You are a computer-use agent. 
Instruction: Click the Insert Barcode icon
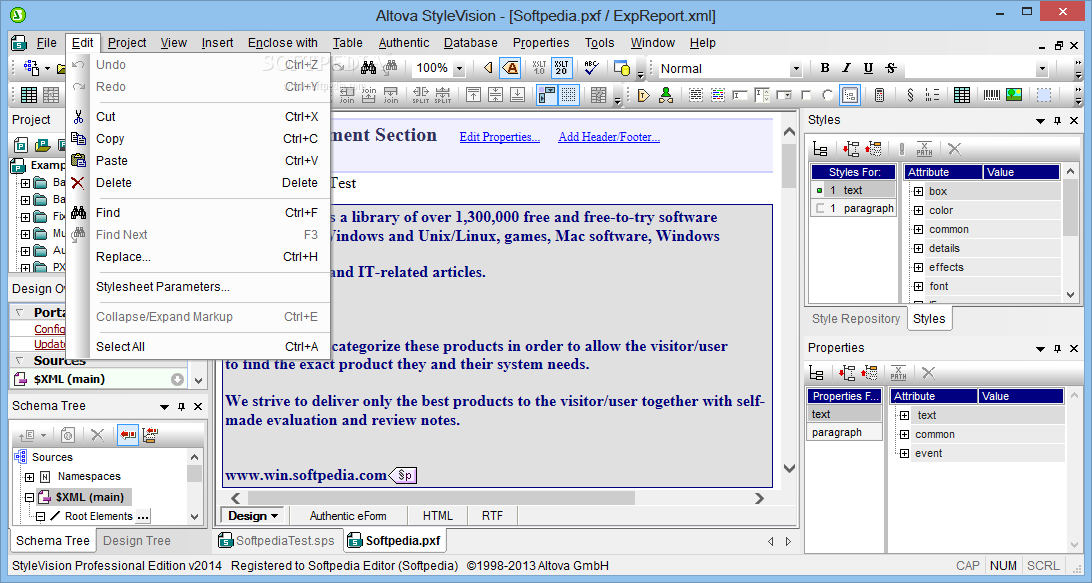tap(992, 95)
